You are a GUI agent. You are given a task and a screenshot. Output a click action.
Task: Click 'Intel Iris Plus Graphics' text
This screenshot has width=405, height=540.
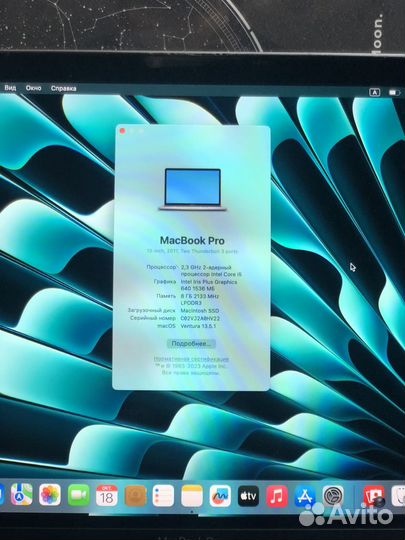[209, 282]
